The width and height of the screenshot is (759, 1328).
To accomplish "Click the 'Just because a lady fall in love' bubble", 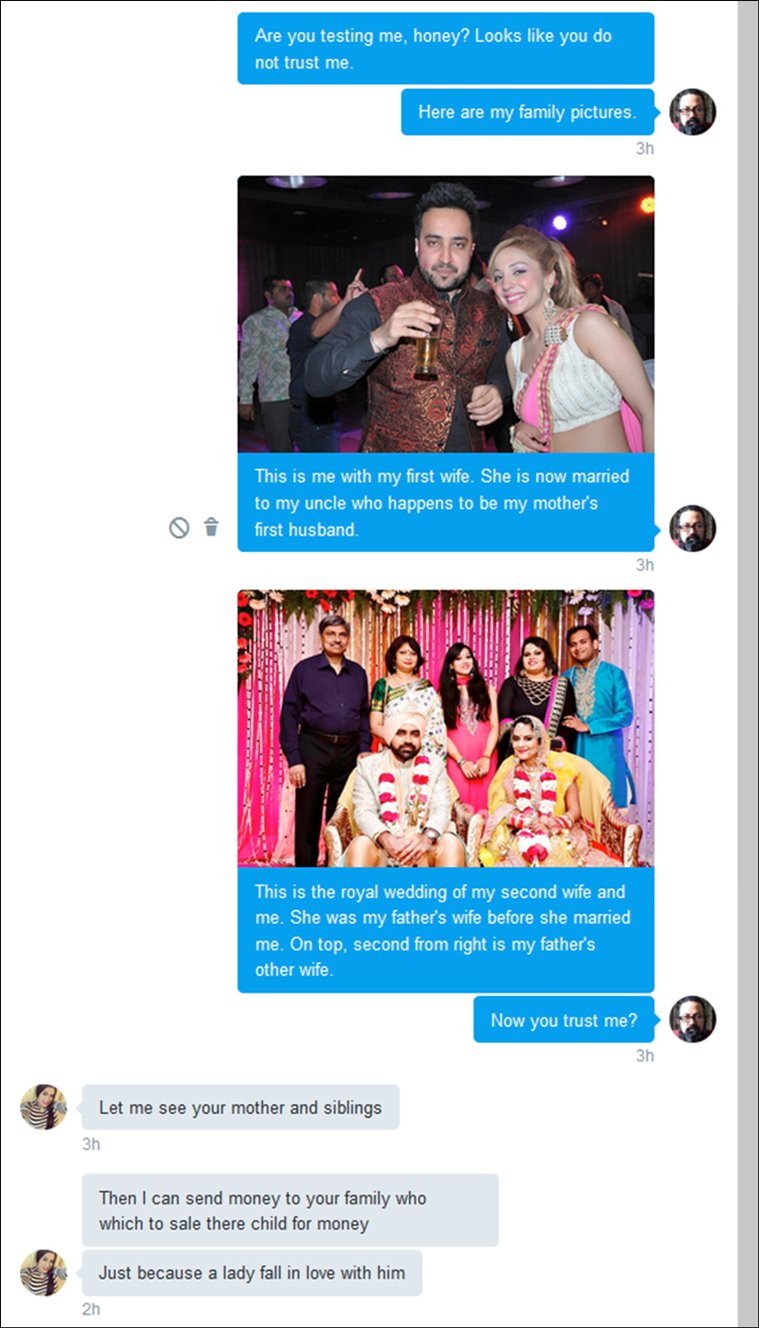I will [251, 1273].
